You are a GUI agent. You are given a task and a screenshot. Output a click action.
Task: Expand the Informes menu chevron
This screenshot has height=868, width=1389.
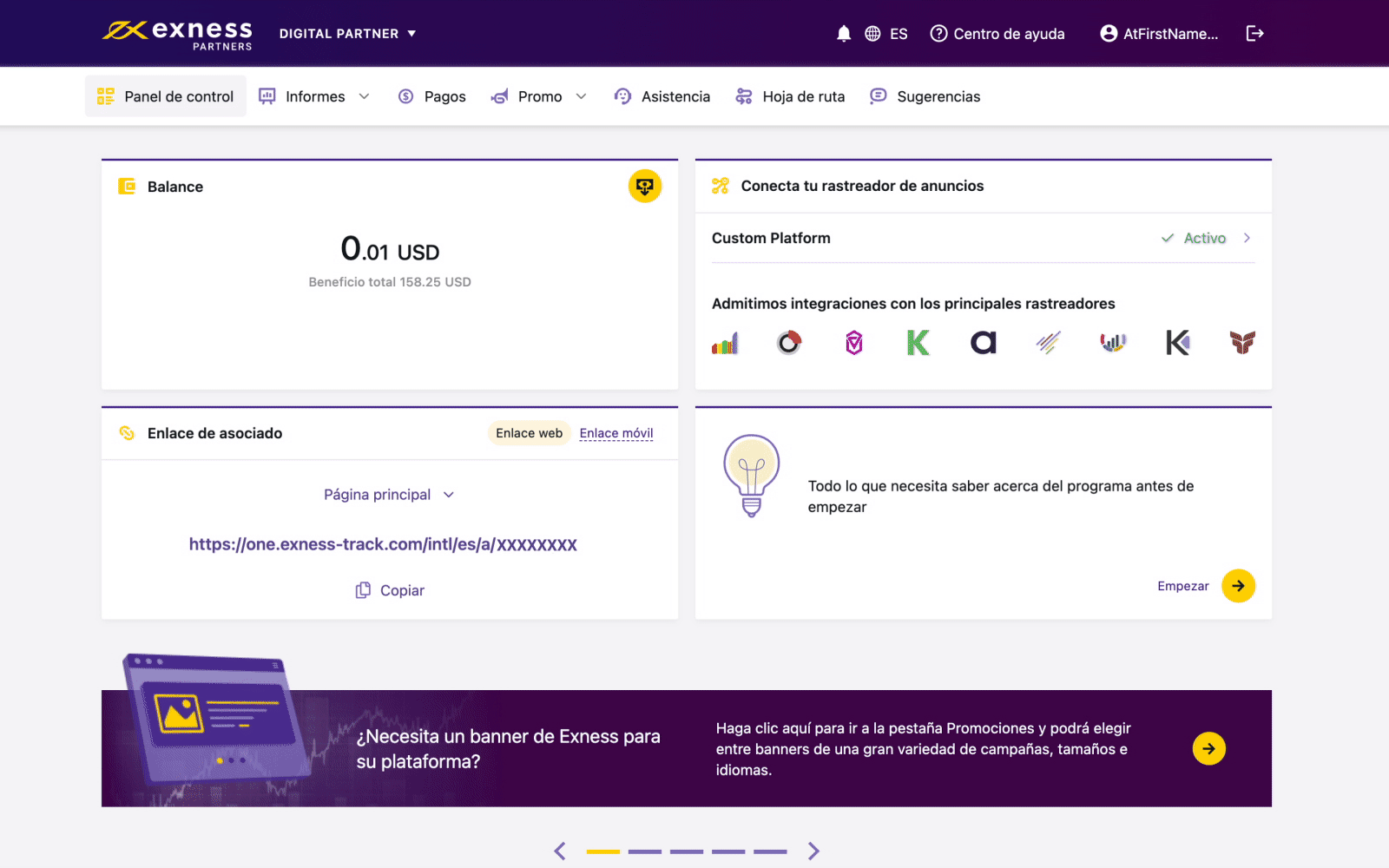pyautogui.click(x=364, y=96)
